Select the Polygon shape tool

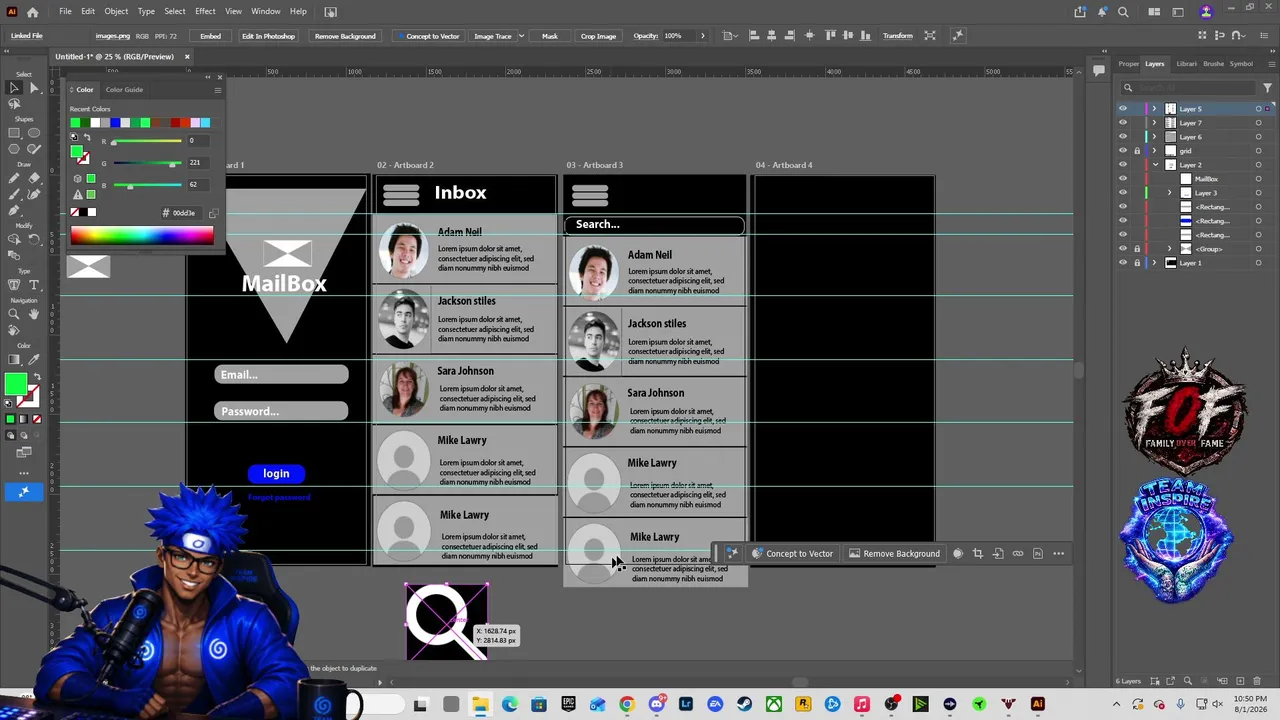[x=14, y=149]
